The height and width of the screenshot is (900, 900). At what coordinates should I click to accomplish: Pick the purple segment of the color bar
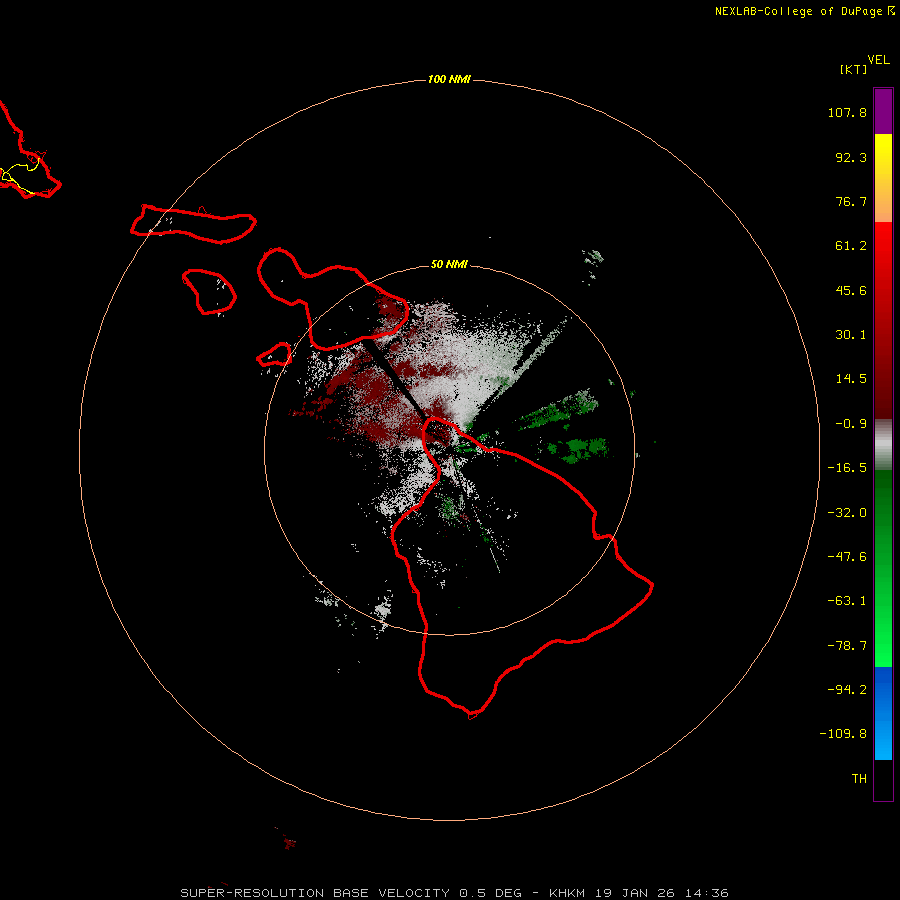click(x=883, y=111)
